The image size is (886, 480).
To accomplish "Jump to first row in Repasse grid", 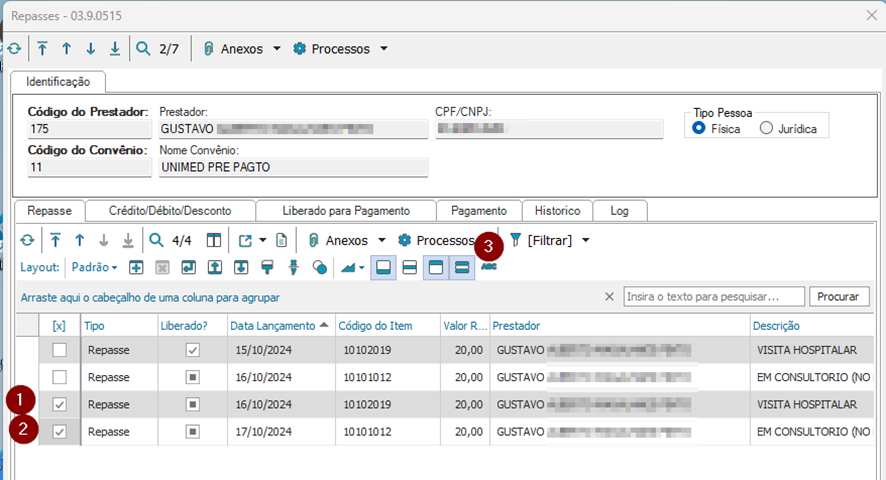I will (55, 240).
